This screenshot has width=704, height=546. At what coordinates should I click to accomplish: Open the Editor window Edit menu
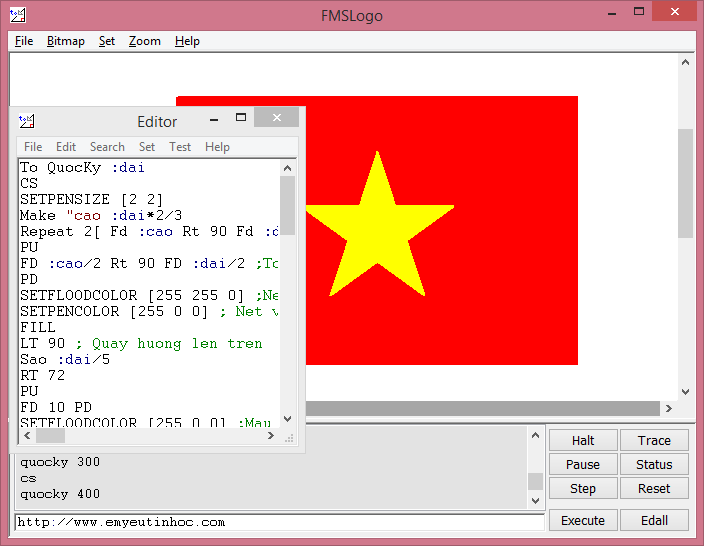click(66, 147)
